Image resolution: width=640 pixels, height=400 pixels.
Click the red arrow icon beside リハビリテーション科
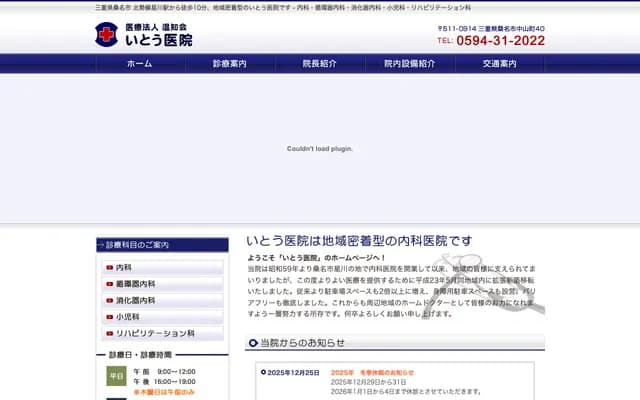pyautogui.click(x=109, y=333)
